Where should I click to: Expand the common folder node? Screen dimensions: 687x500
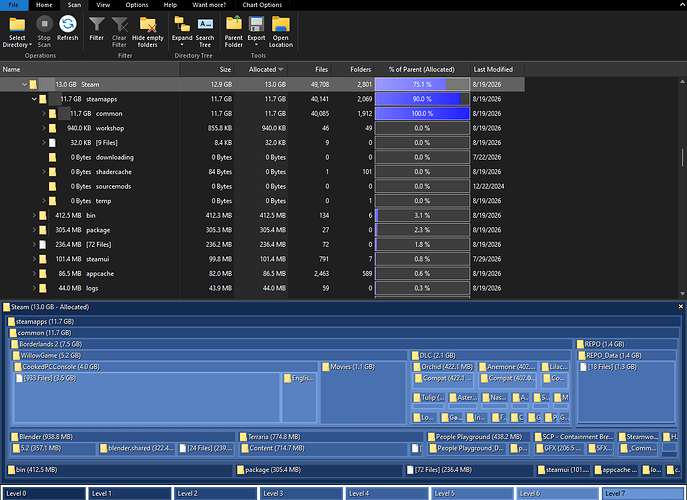(x=44, y=113)
